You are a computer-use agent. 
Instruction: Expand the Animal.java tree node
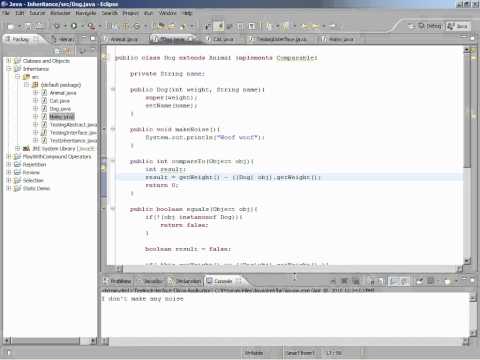click(x=35, y=93)
